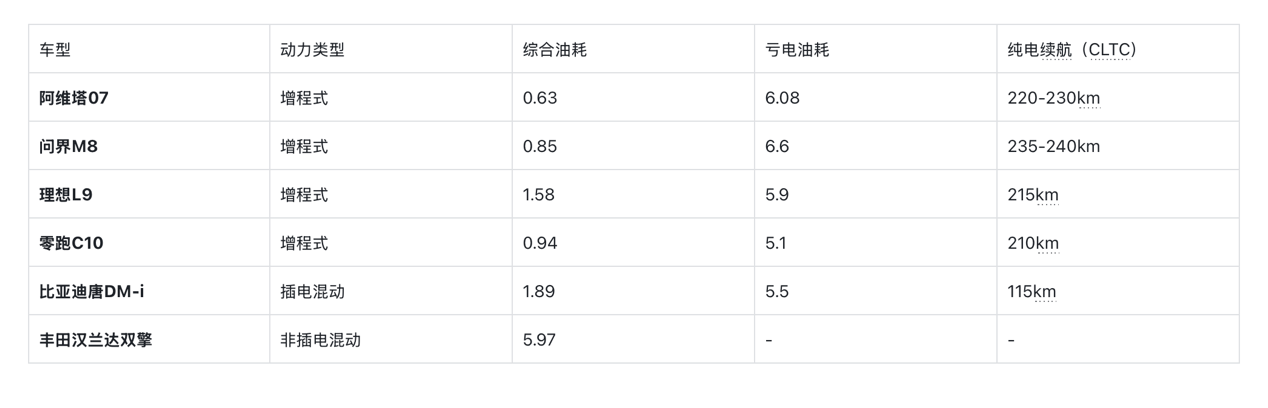Click the 220-230km range value
The width and height of the screenshot is (1268, 408).
coord(1054,98)
